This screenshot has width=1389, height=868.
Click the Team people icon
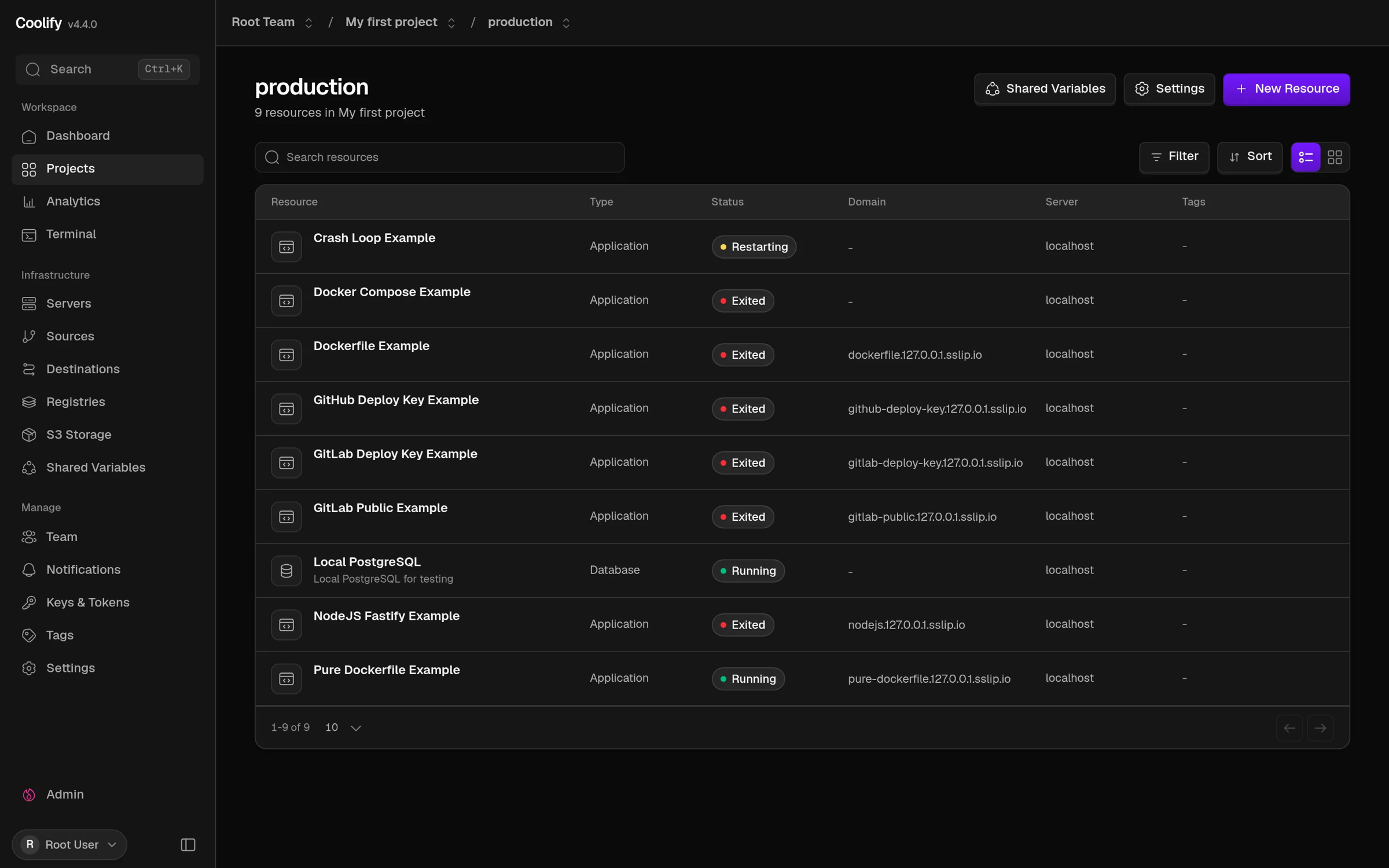(29, 537)
